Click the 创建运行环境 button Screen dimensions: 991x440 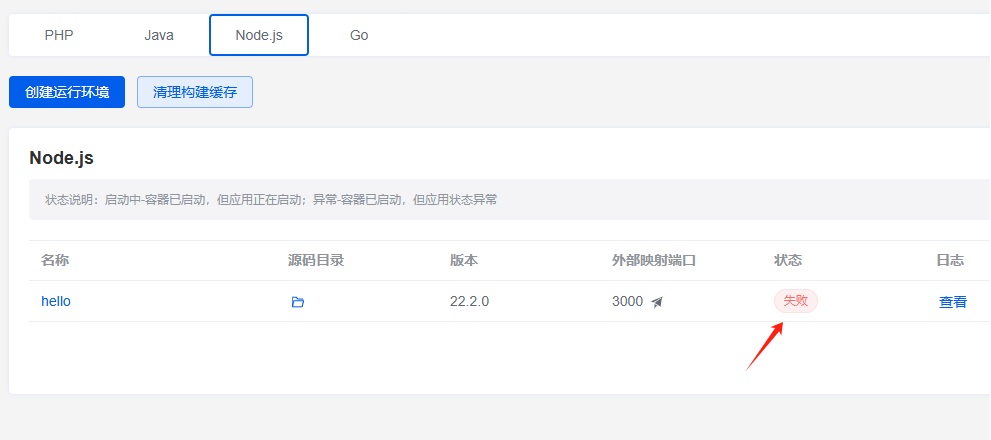click(x=67, y=92)
